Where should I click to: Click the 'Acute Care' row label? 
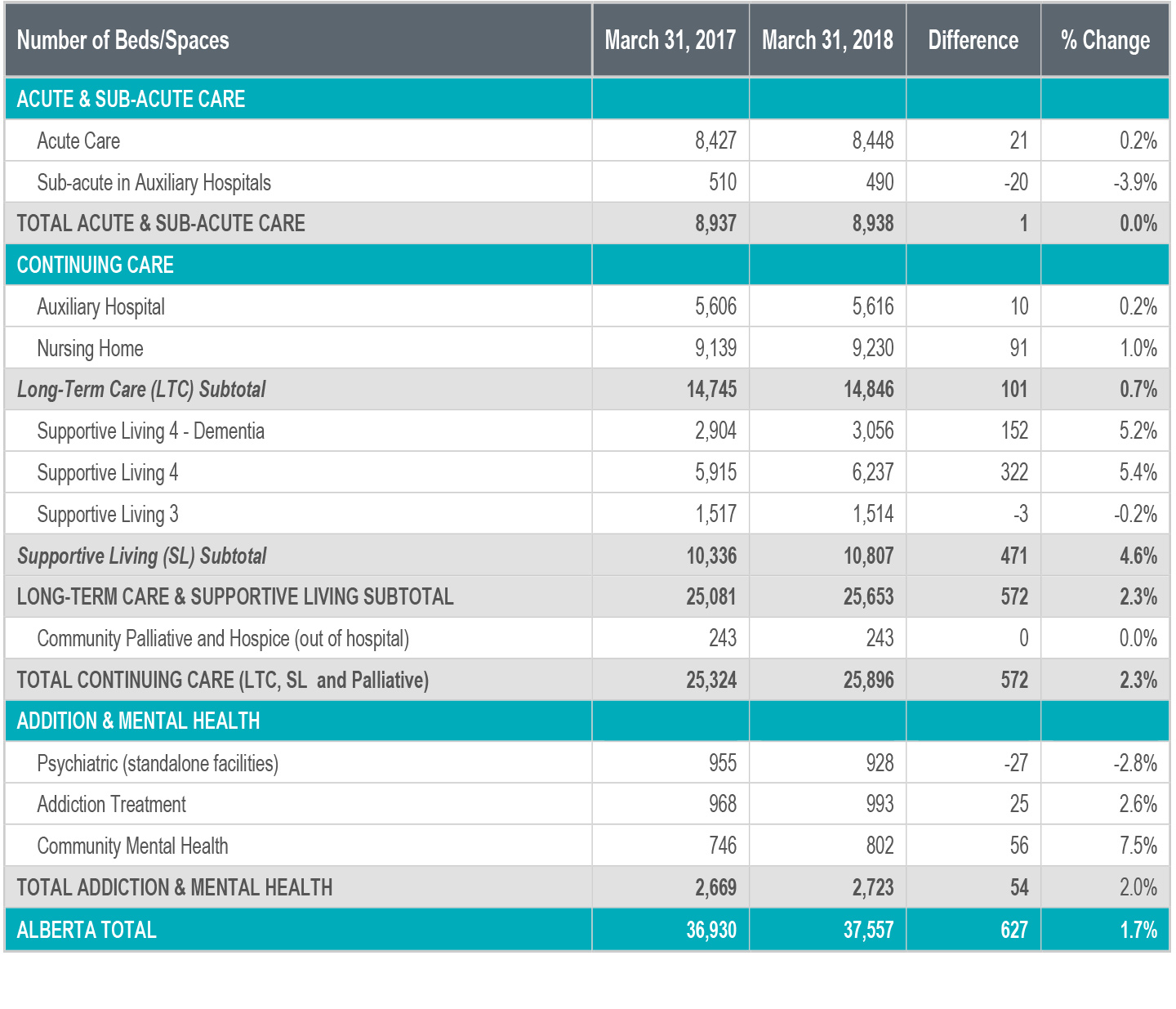78,141
